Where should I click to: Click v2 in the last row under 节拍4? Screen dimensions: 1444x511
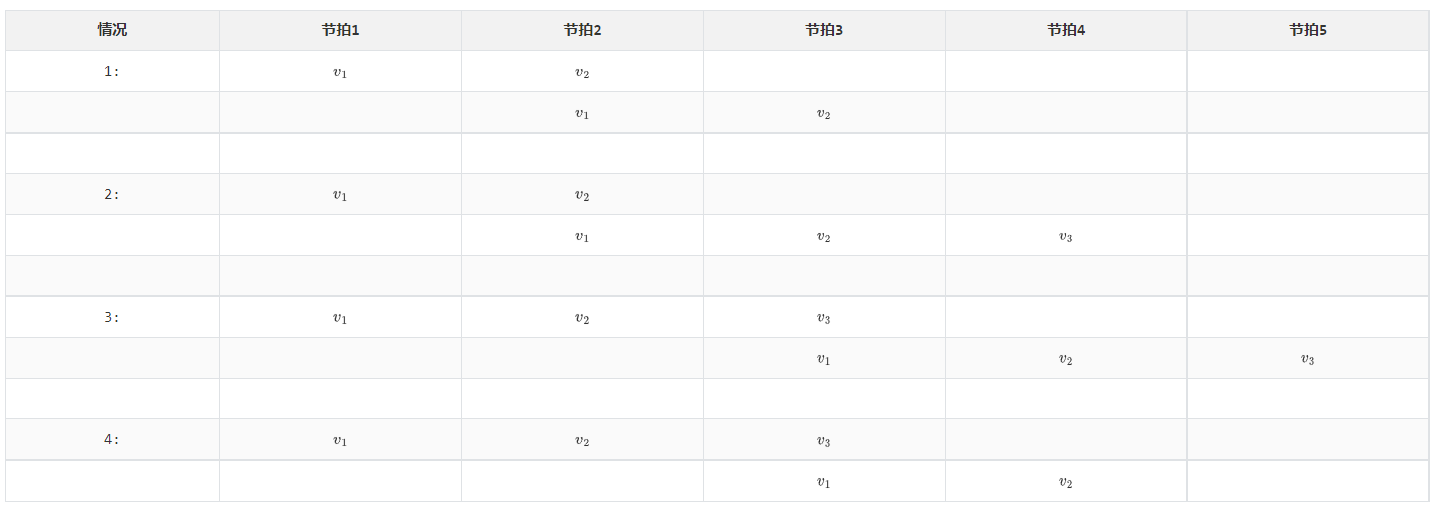(x=1066, y=482)
